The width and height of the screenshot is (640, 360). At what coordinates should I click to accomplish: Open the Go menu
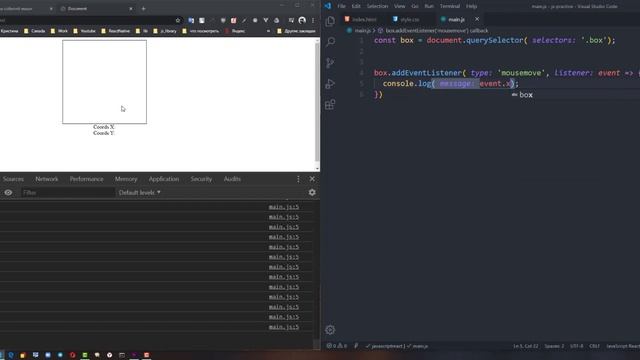[x=415, y=6]
